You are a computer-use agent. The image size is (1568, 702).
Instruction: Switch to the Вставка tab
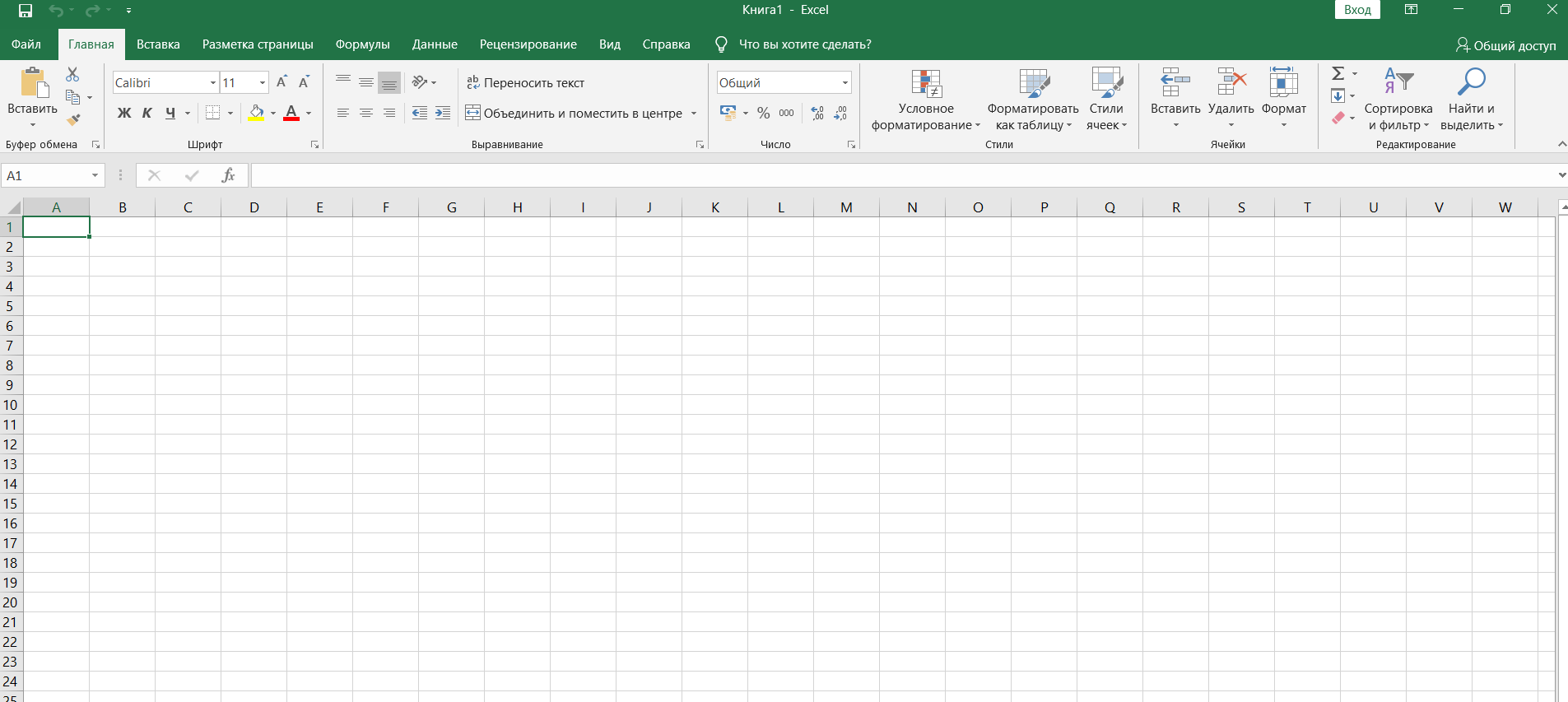point(158,44)
